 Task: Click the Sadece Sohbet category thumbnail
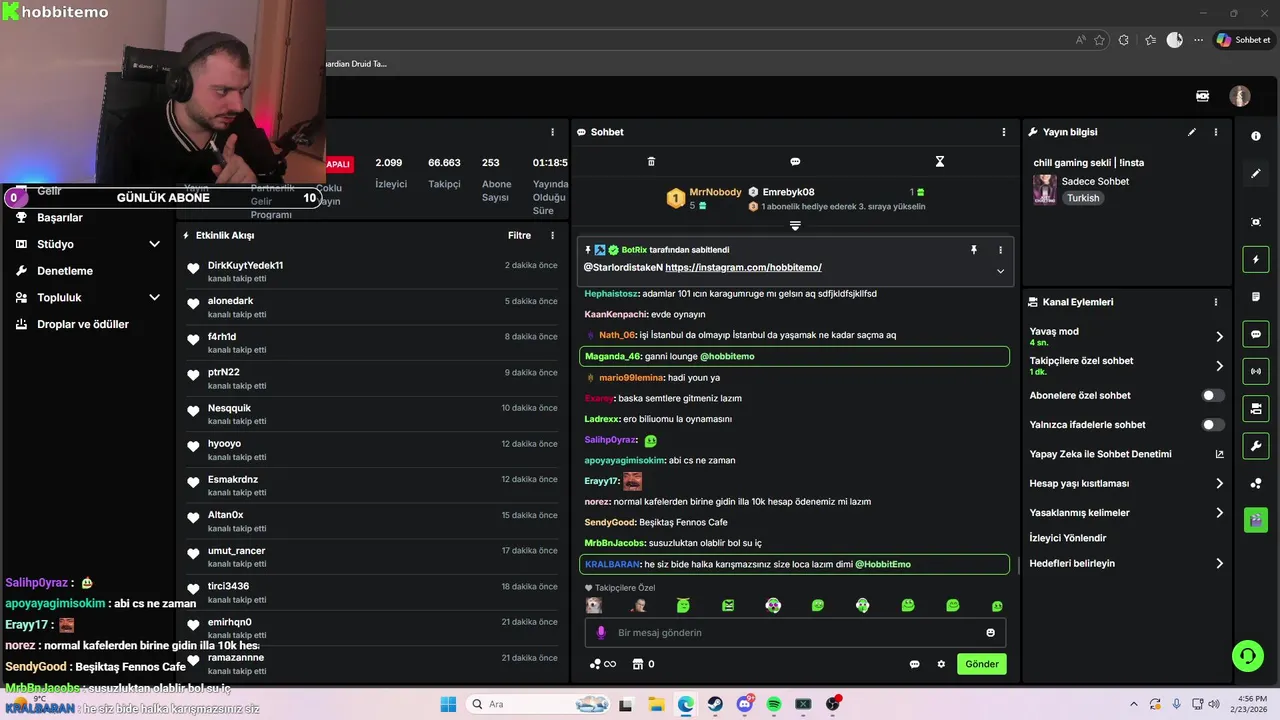click(x=1045, y=190)
